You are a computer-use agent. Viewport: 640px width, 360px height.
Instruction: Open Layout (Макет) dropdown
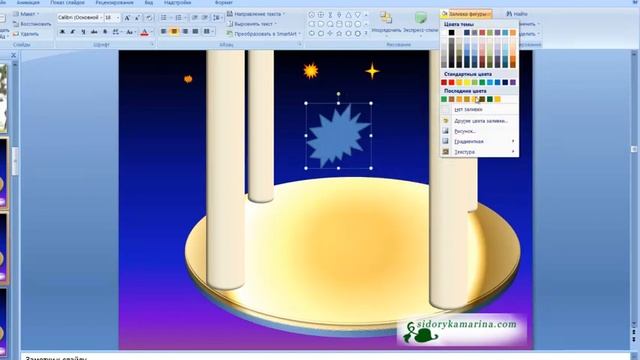pyautogui.click(x=26, y=14)
